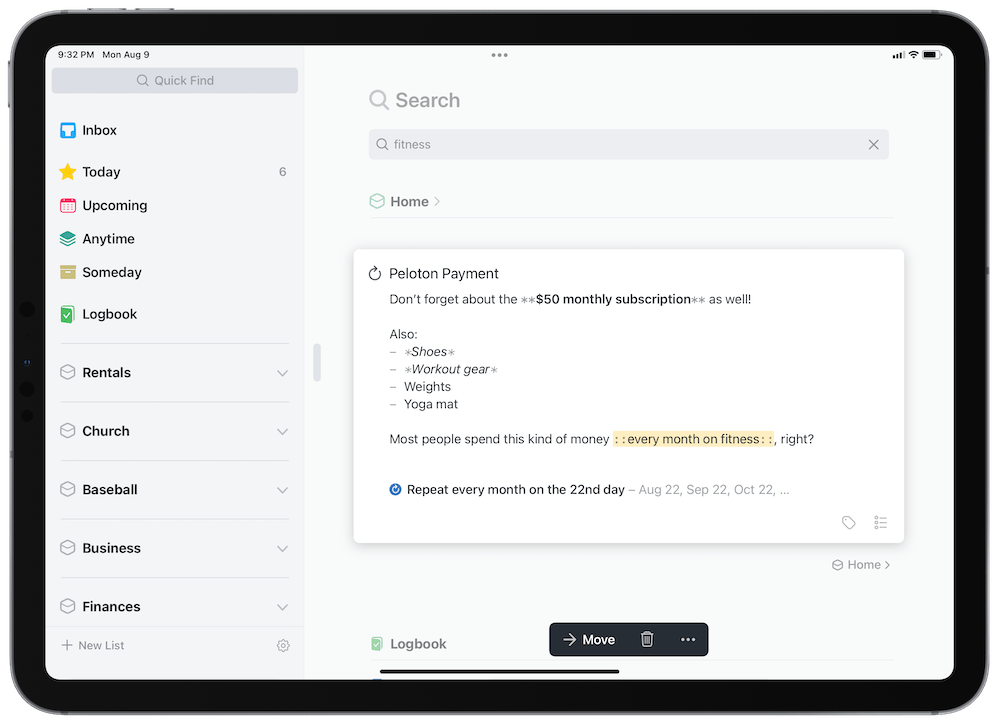Click chevron beside Home header
Screen dimensions: 1000x725
click(x=437, y=201)
